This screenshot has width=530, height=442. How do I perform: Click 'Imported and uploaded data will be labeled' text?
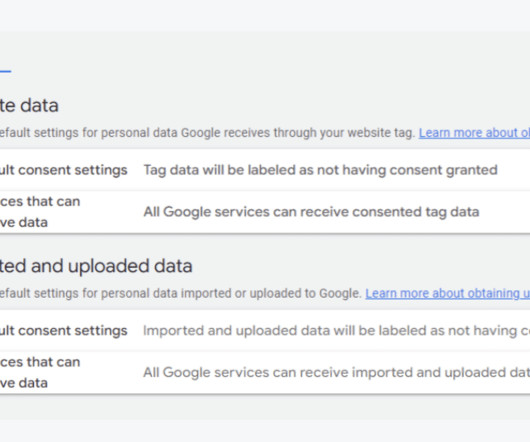[x=336, y=330]
